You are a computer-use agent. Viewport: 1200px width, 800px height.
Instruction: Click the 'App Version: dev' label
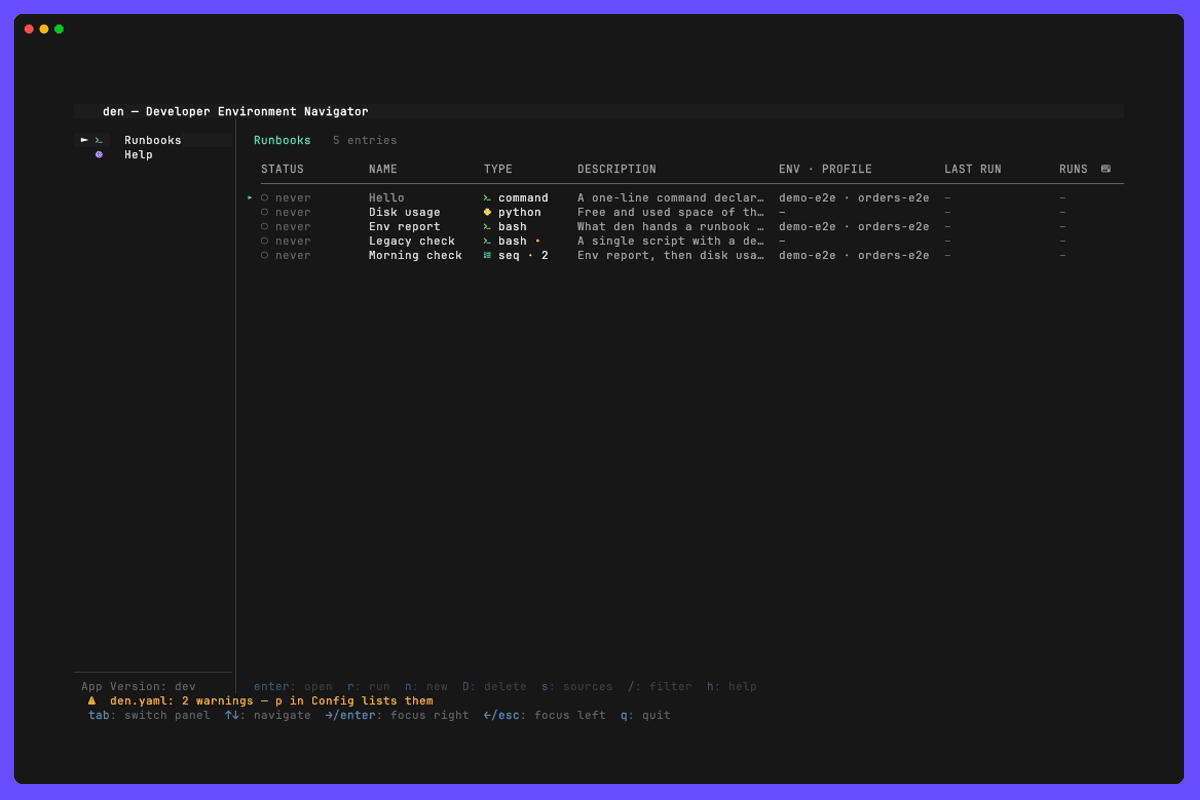139,687
